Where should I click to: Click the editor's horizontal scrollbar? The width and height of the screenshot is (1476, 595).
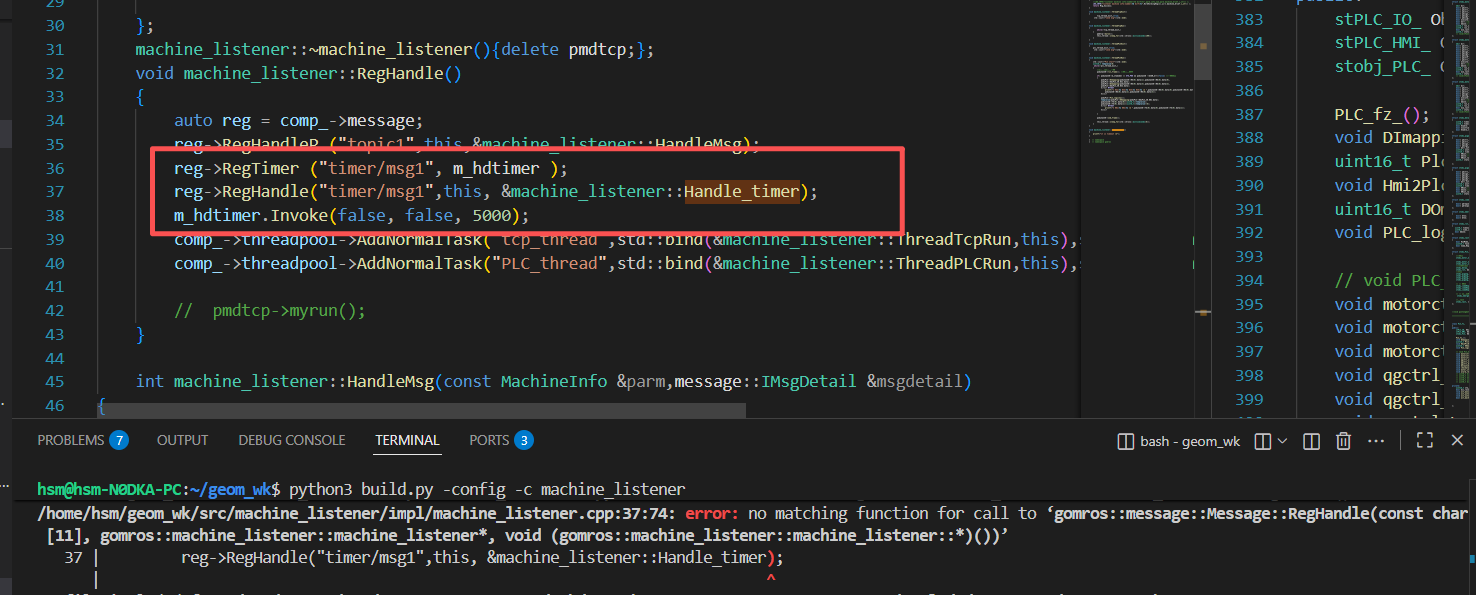(420, 410)
